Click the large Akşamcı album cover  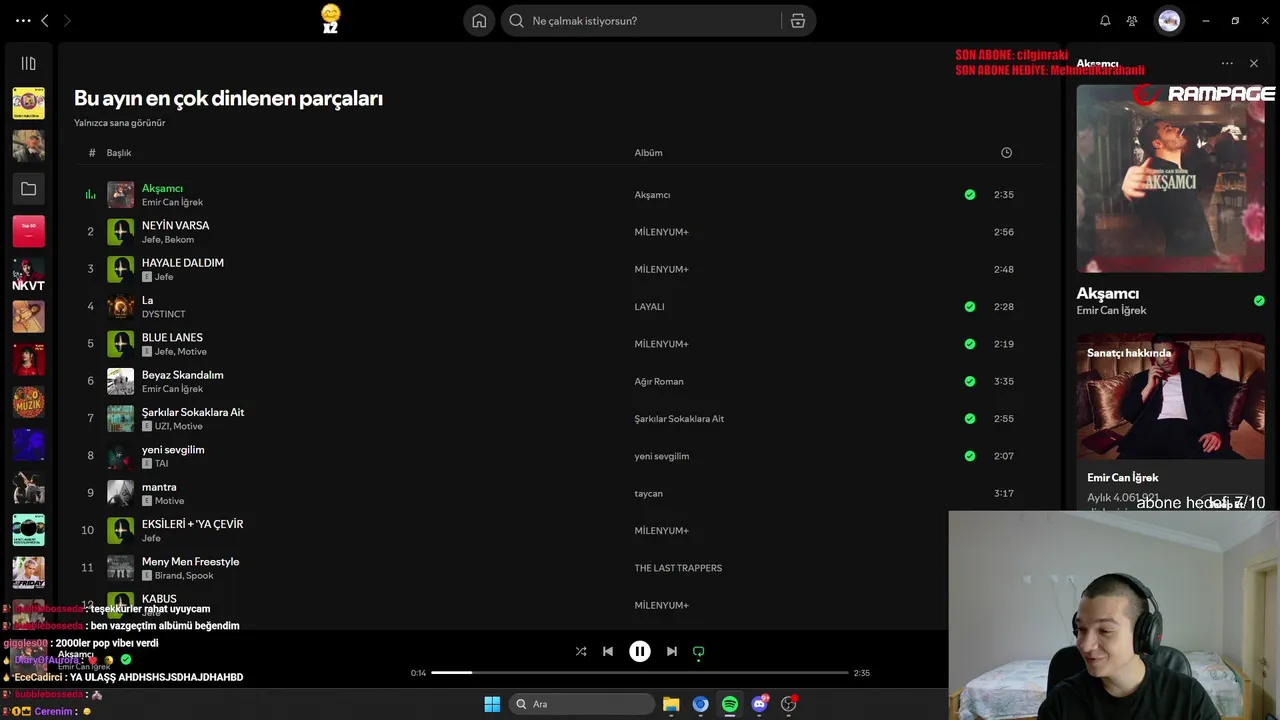pyautogui.click(x=1170, y=178)
